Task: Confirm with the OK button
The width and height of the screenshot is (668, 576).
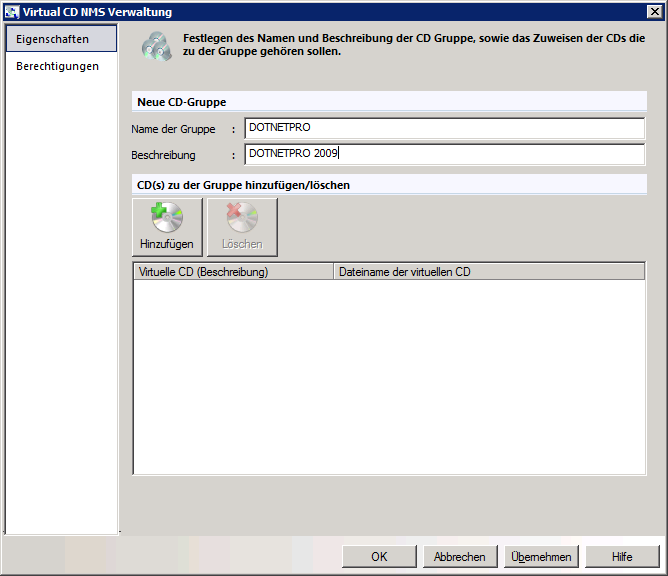Action: click(379, 556)
